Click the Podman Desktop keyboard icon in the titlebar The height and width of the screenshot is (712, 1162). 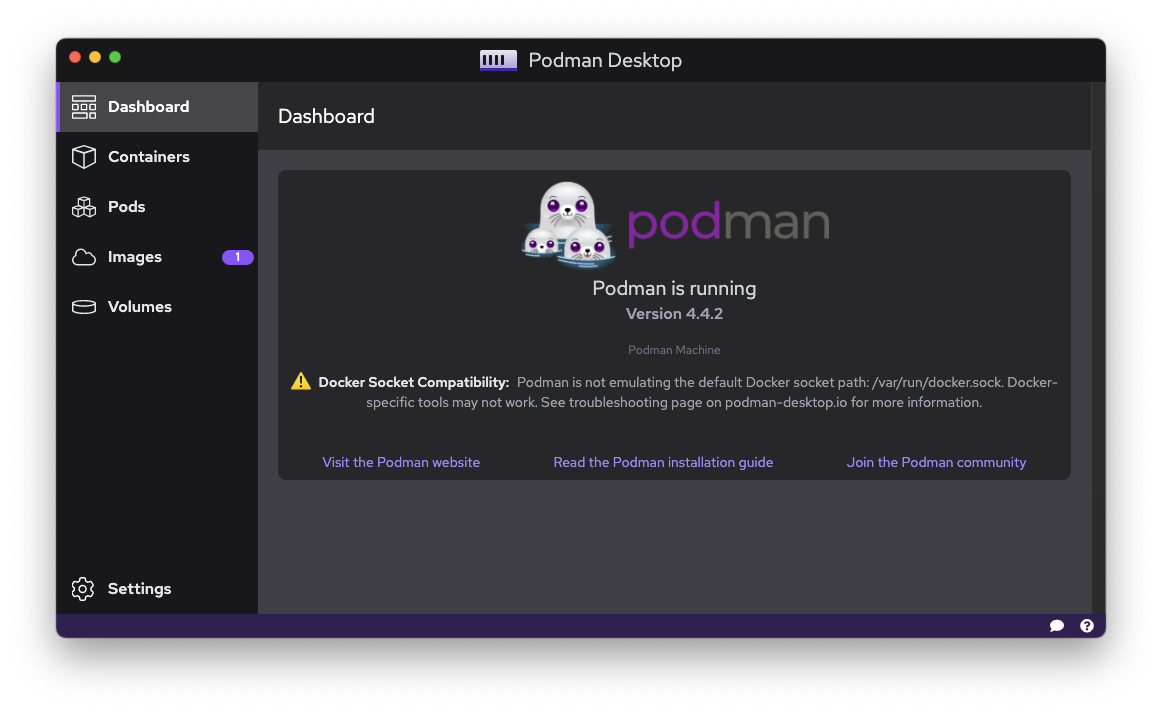point(497,60)
